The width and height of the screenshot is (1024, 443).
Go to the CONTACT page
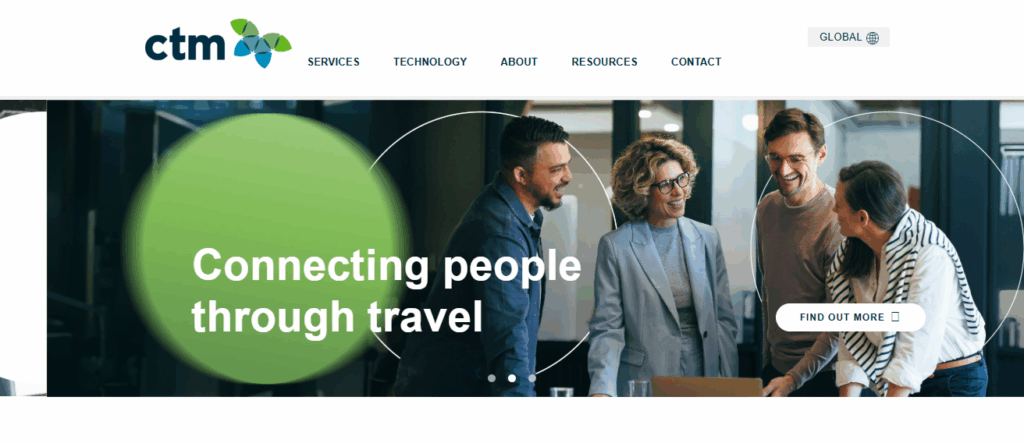(x=696, y=62)
